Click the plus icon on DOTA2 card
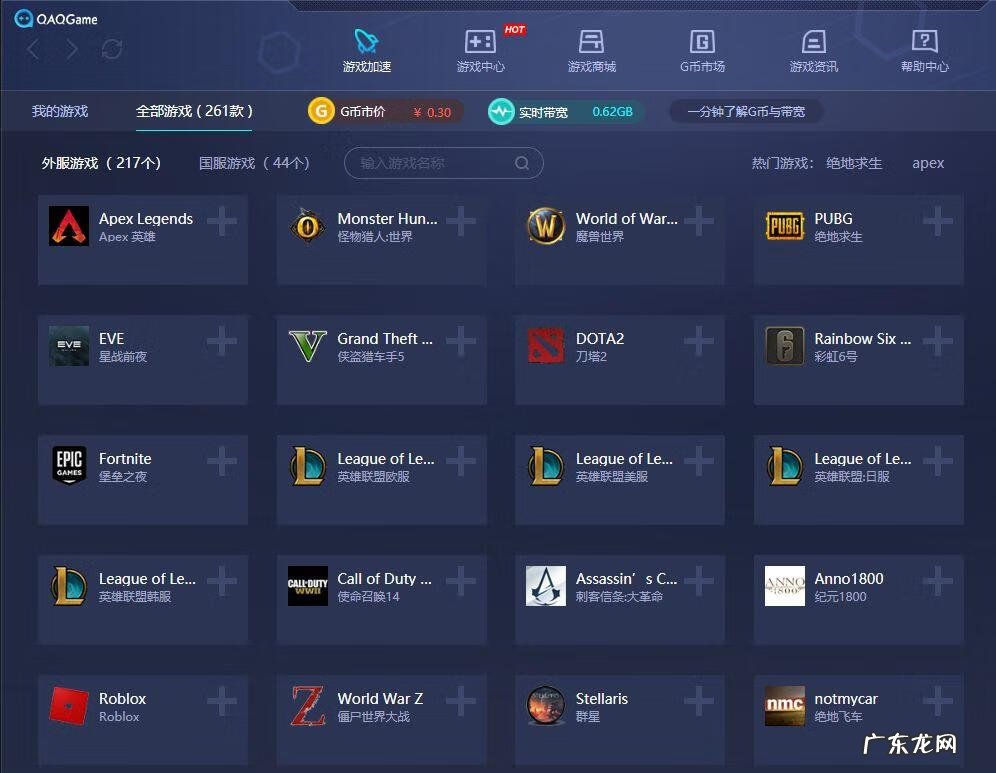The width and height of the screenshot is (996, 773). tap(699, 342)
